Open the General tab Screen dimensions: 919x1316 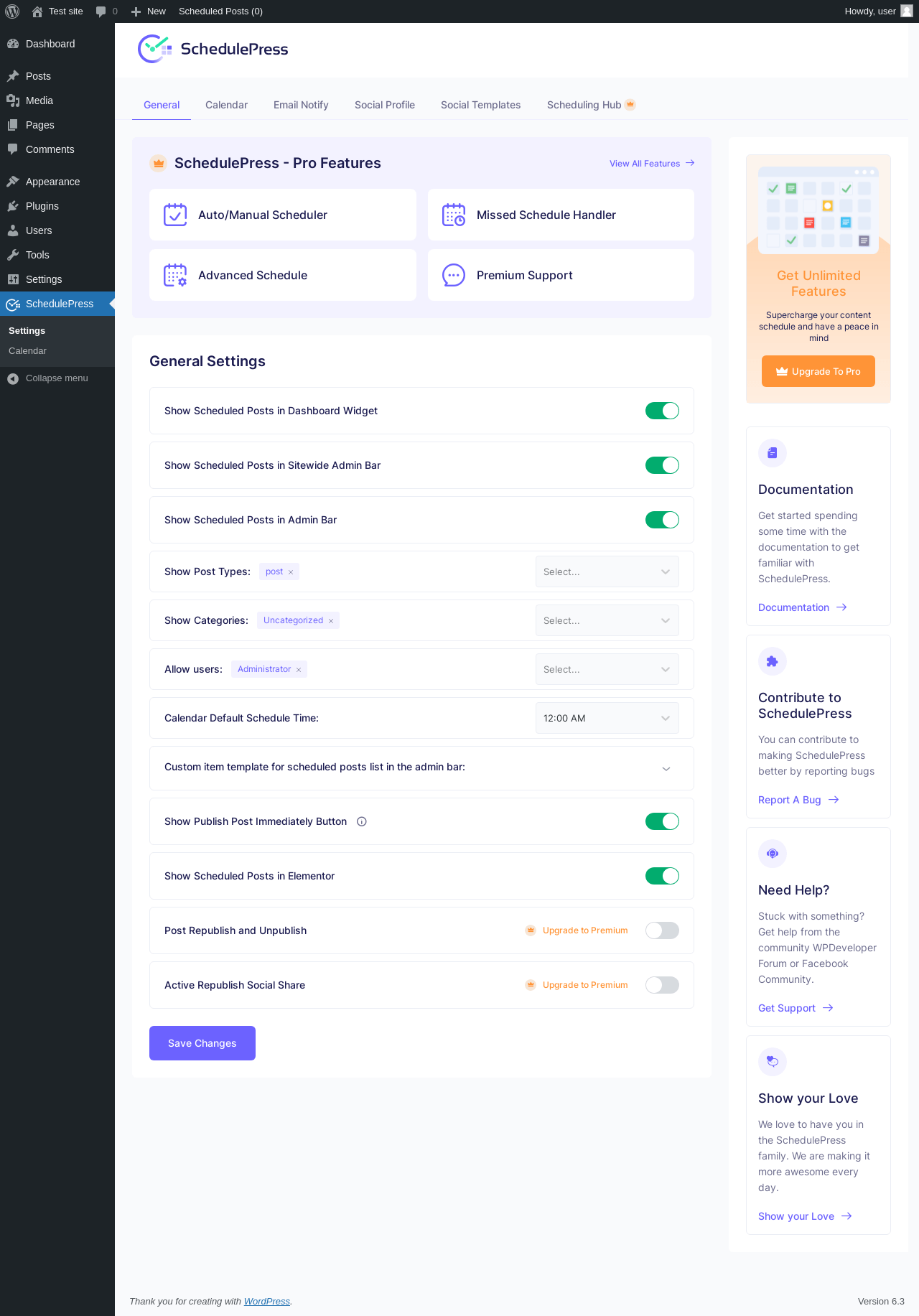162,105
